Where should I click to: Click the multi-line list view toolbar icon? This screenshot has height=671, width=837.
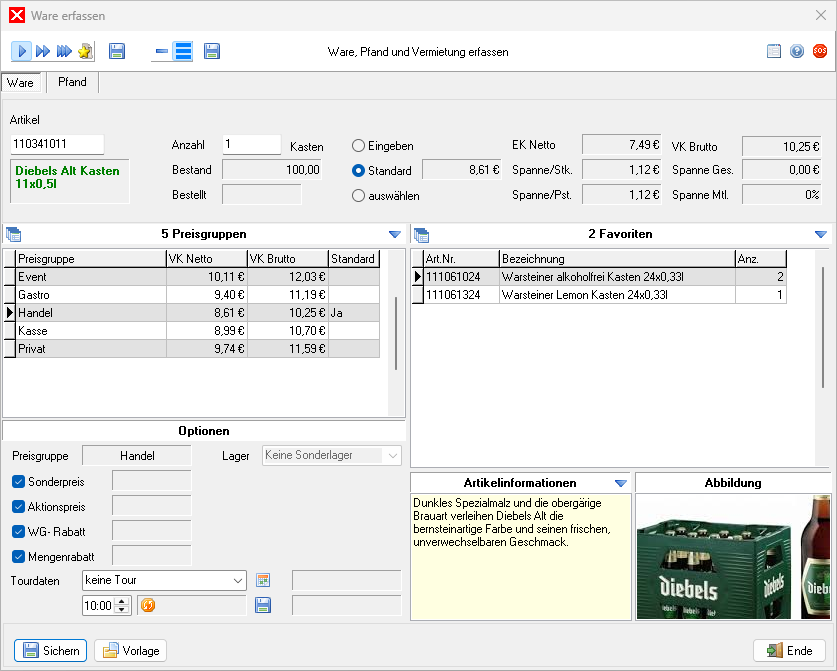(183, 51)
